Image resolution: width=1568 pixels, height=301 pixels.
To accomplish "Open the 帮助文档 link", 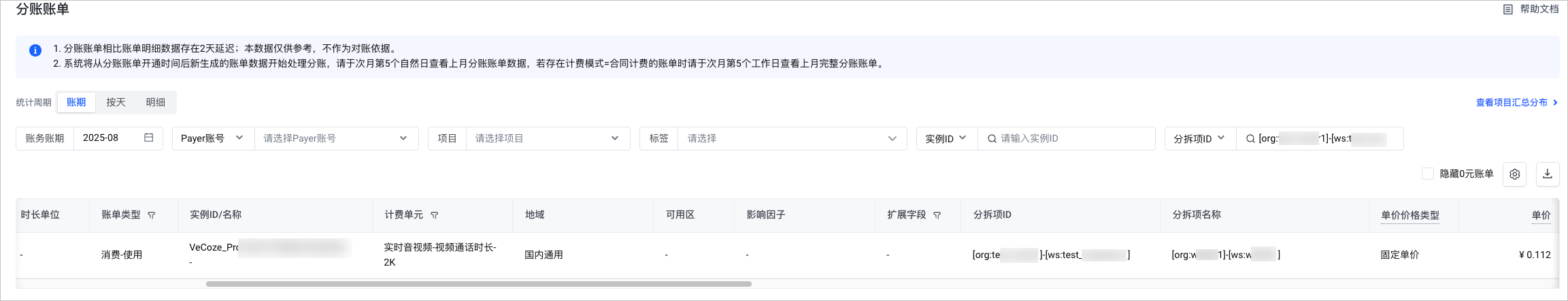I will 1539,10.
